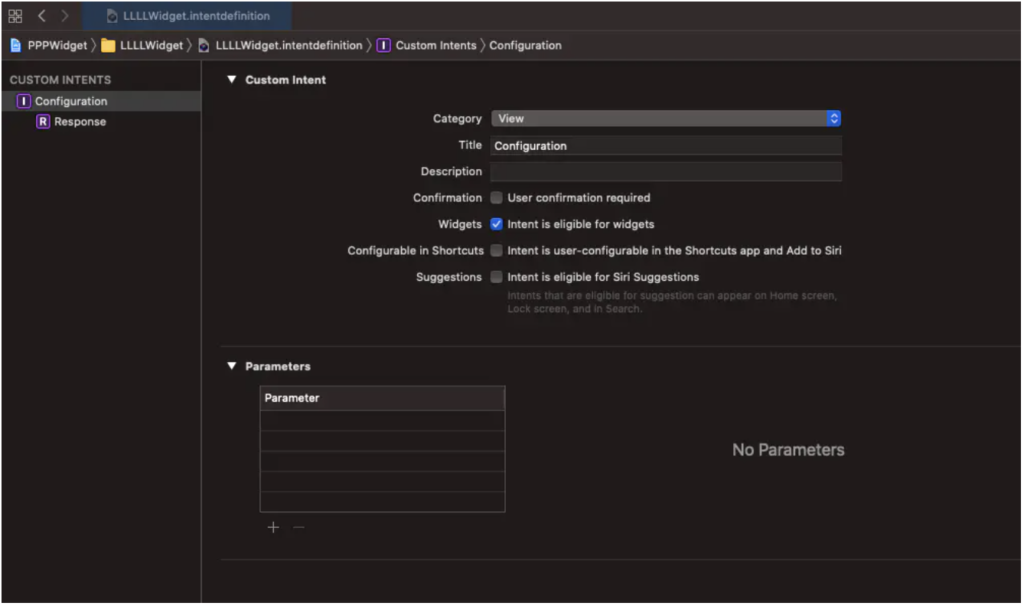Click LLLLWidget.intentdefinition in breadcrumb
This screenshot has height=606, width=1024.
(x=289, y=46)
